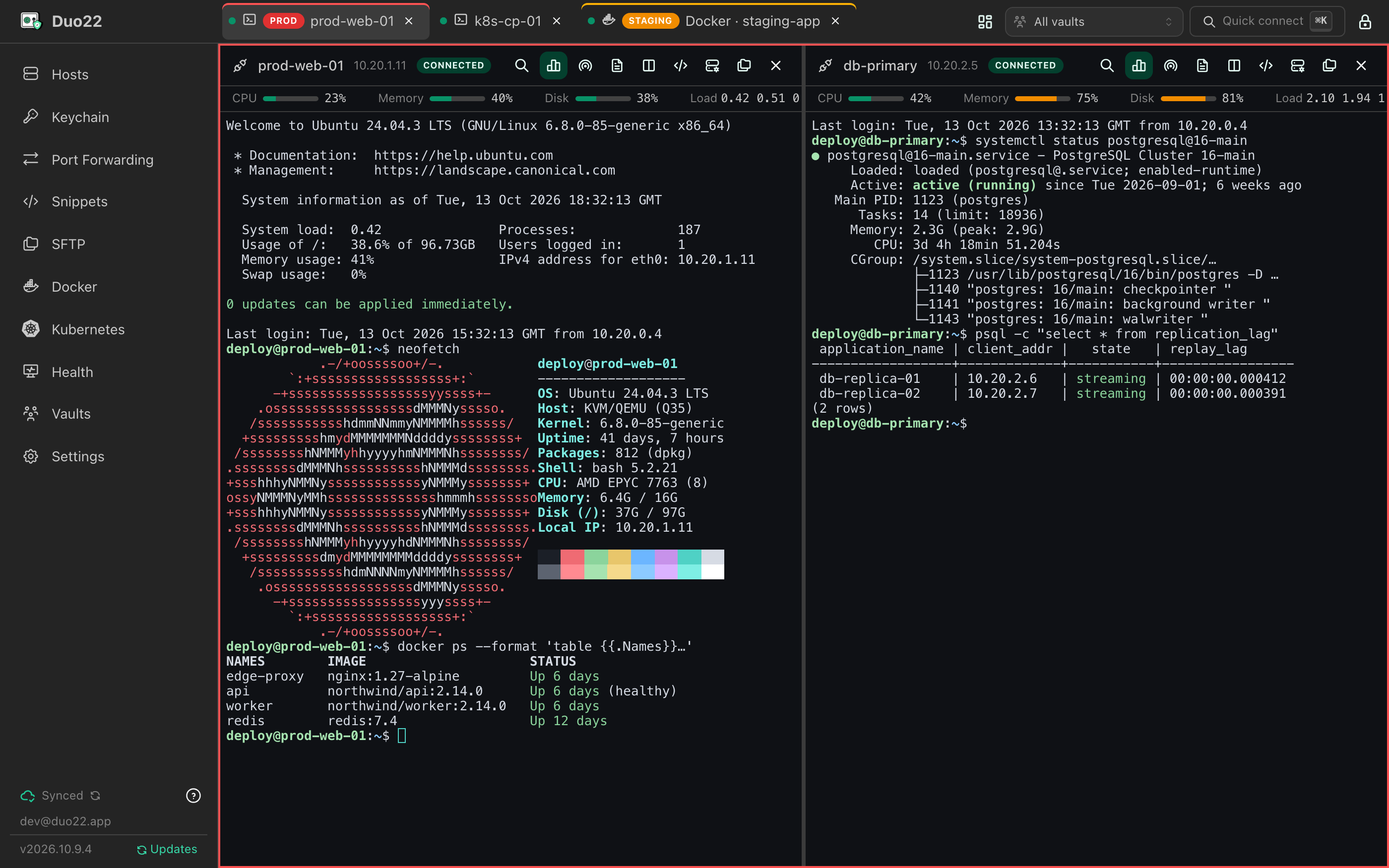Open snippets code icon in prod-web-01 pane

click(x=680, y=65)
